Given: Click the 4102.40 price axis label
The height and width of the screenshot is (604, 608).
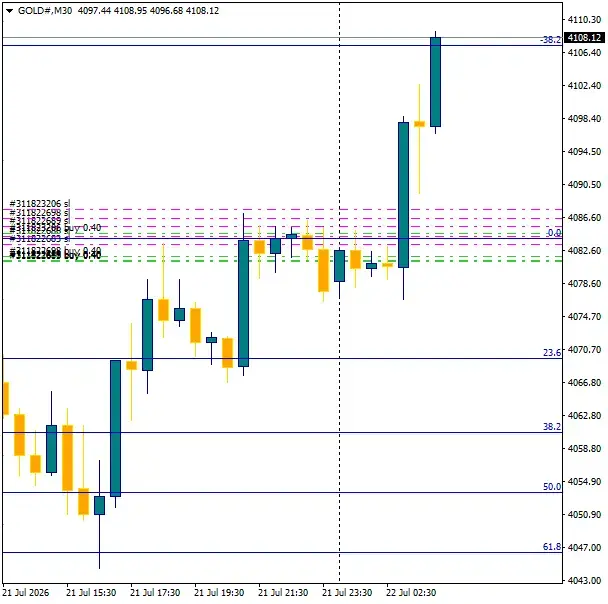Looking at the screenshot, I should click(x=584, y=85).
